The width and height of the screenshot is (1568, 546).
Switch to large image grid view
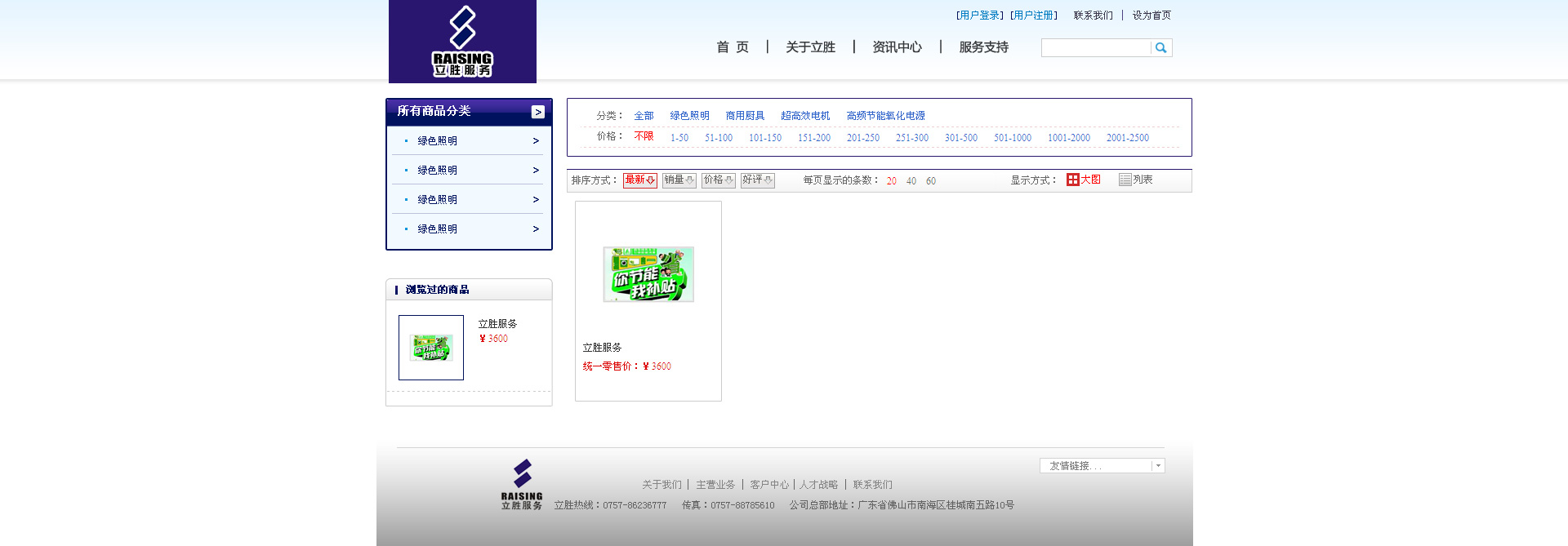pos(1084,180)
